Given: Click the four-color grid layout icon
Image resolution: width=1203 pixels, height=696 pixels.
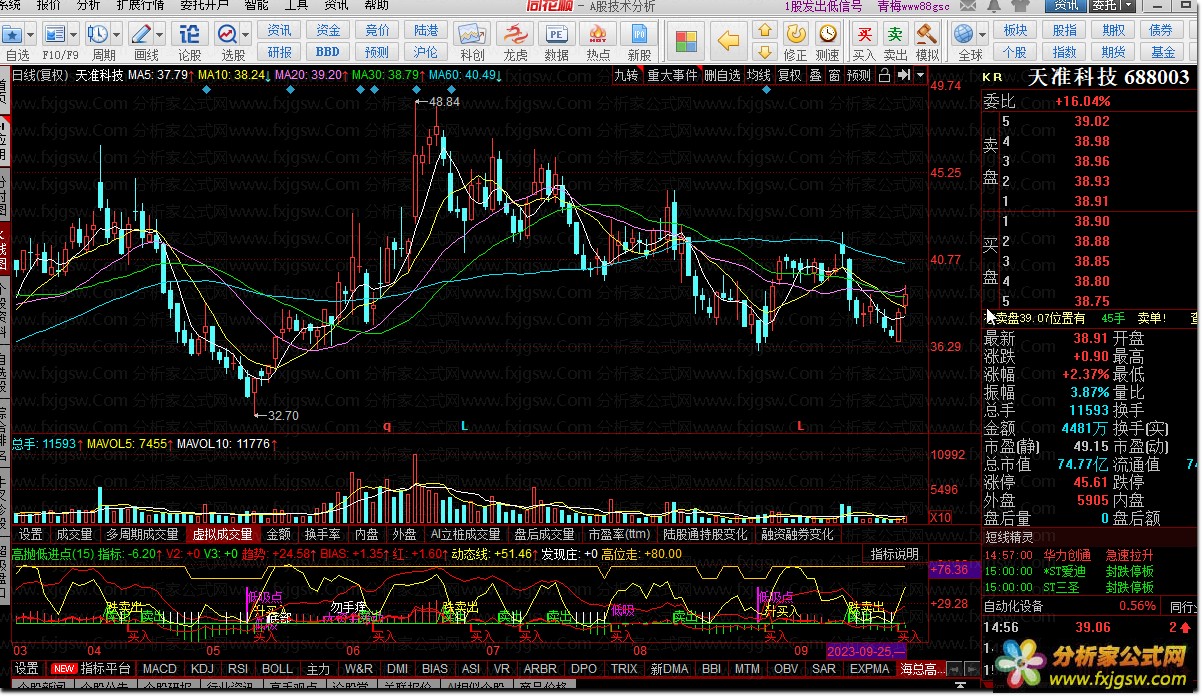Looking at the screenshot, I should pos(686,41).
